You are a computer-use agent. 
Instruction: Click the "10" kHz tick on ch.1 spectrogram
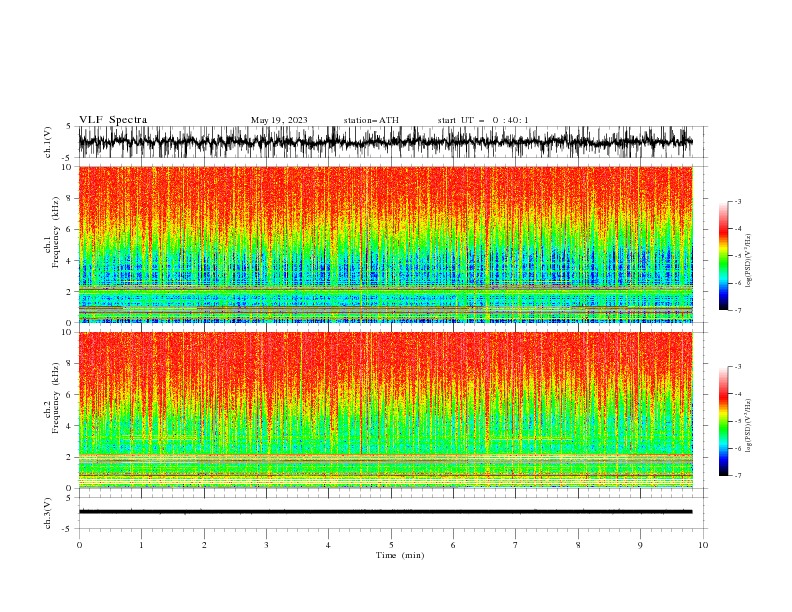pos(67,167)
